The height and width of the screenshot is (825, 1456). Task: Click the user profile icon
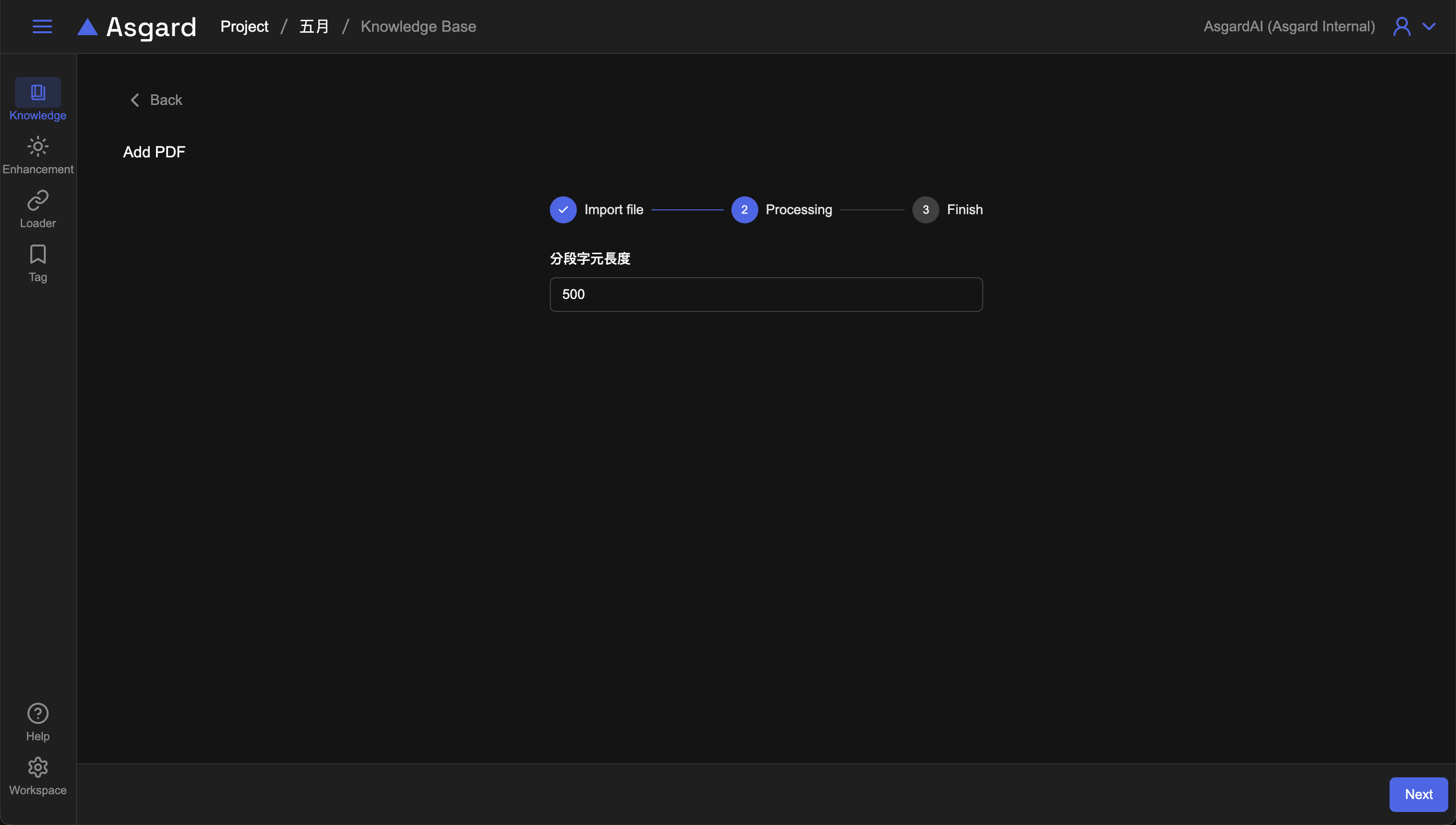click(x=1402, y=26)
